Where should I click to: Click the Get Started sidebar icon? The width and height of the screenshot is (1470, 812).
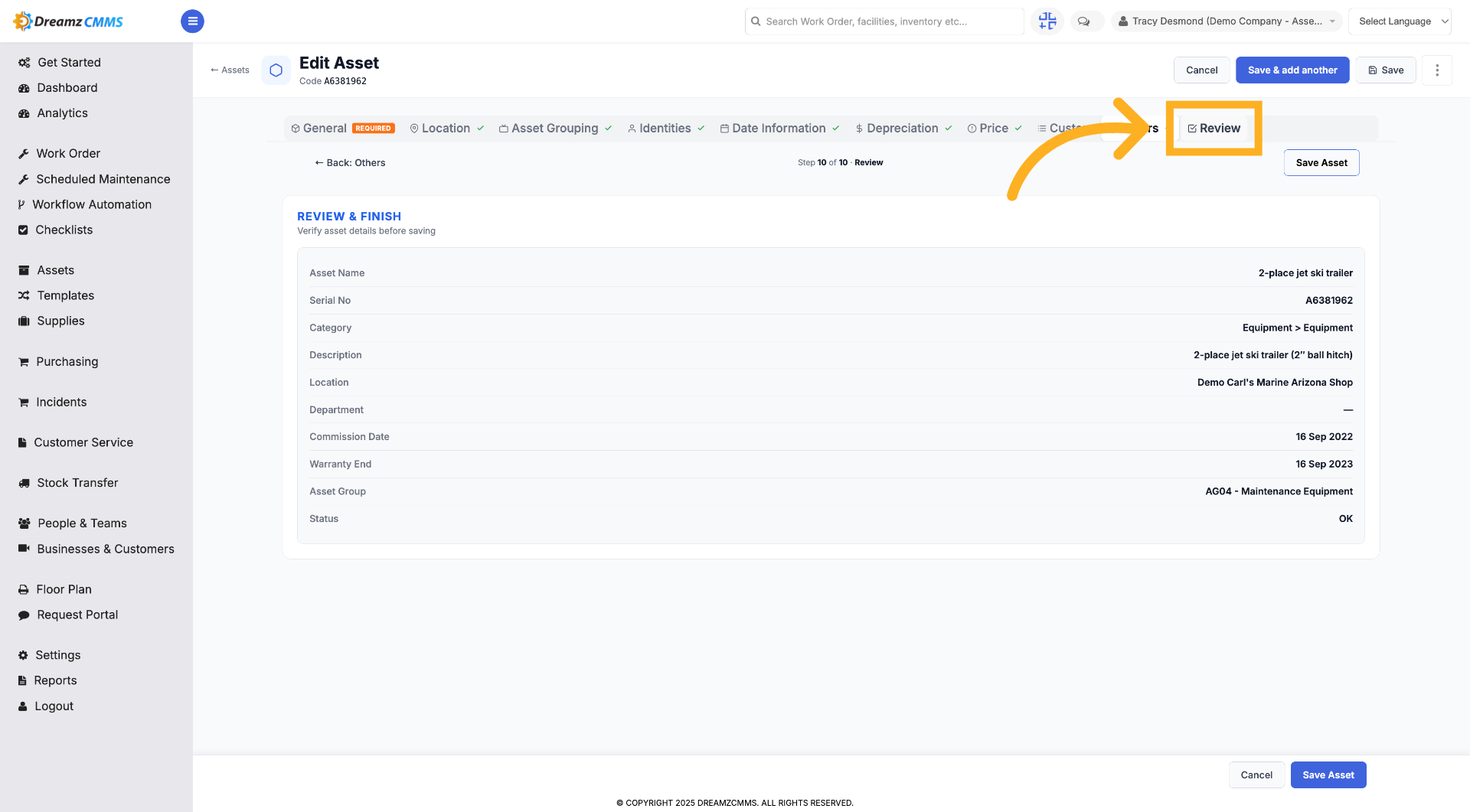[x=24, y=63]
